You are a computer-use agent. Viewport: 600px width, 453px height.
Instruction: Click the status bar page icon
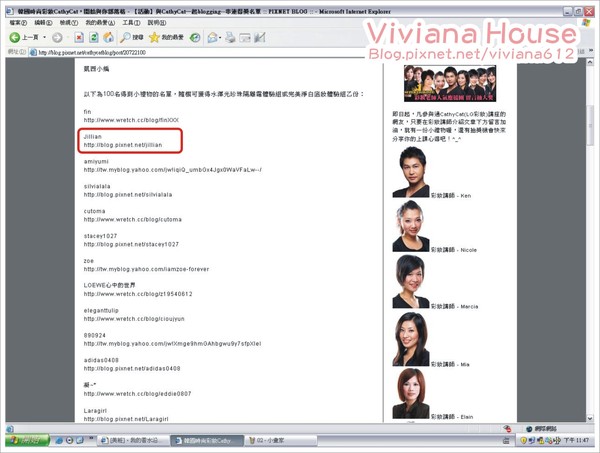click(x=10, y=429)
